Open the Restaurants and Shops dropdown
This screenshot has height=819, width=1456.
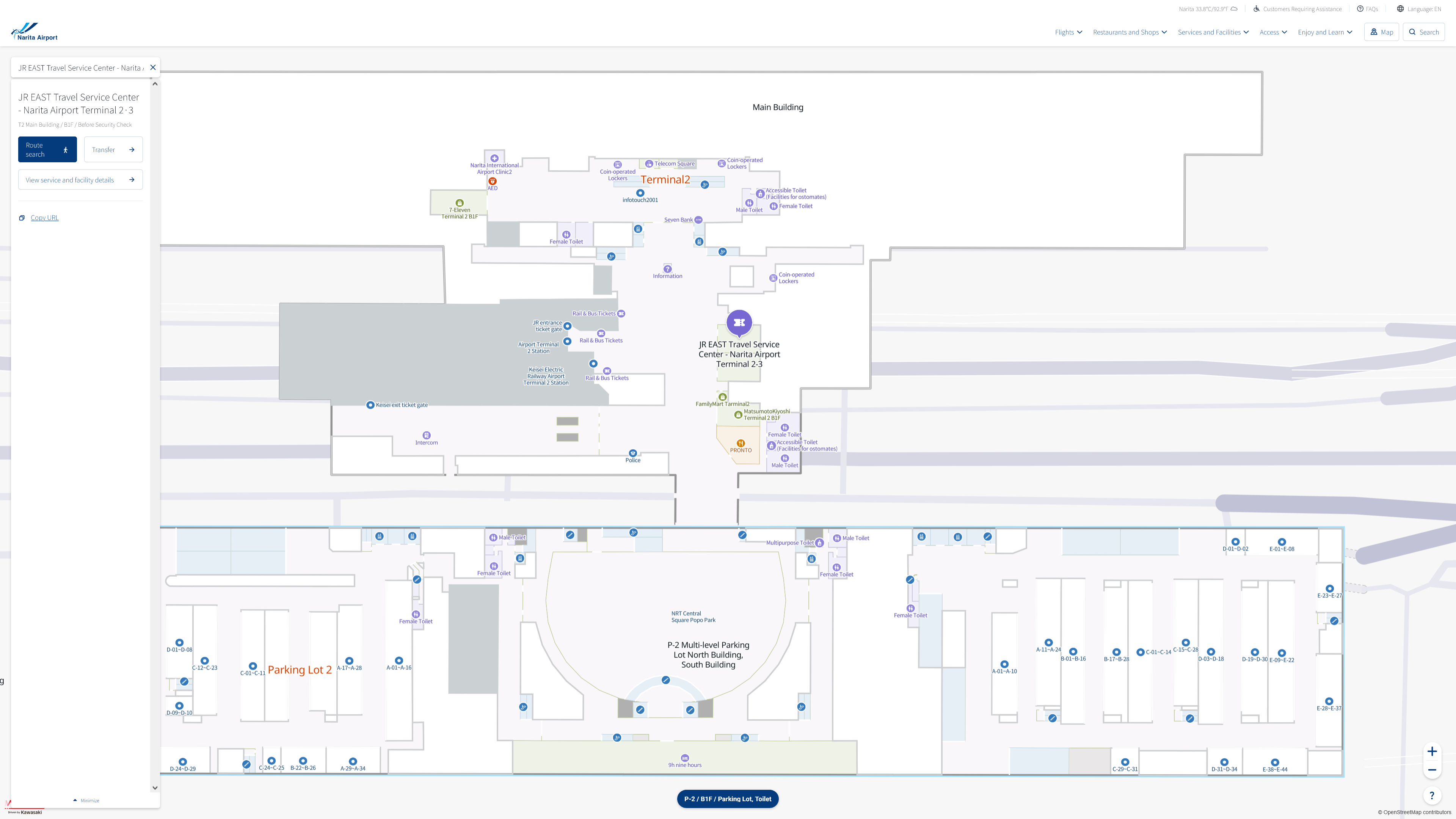point(1130,32)
